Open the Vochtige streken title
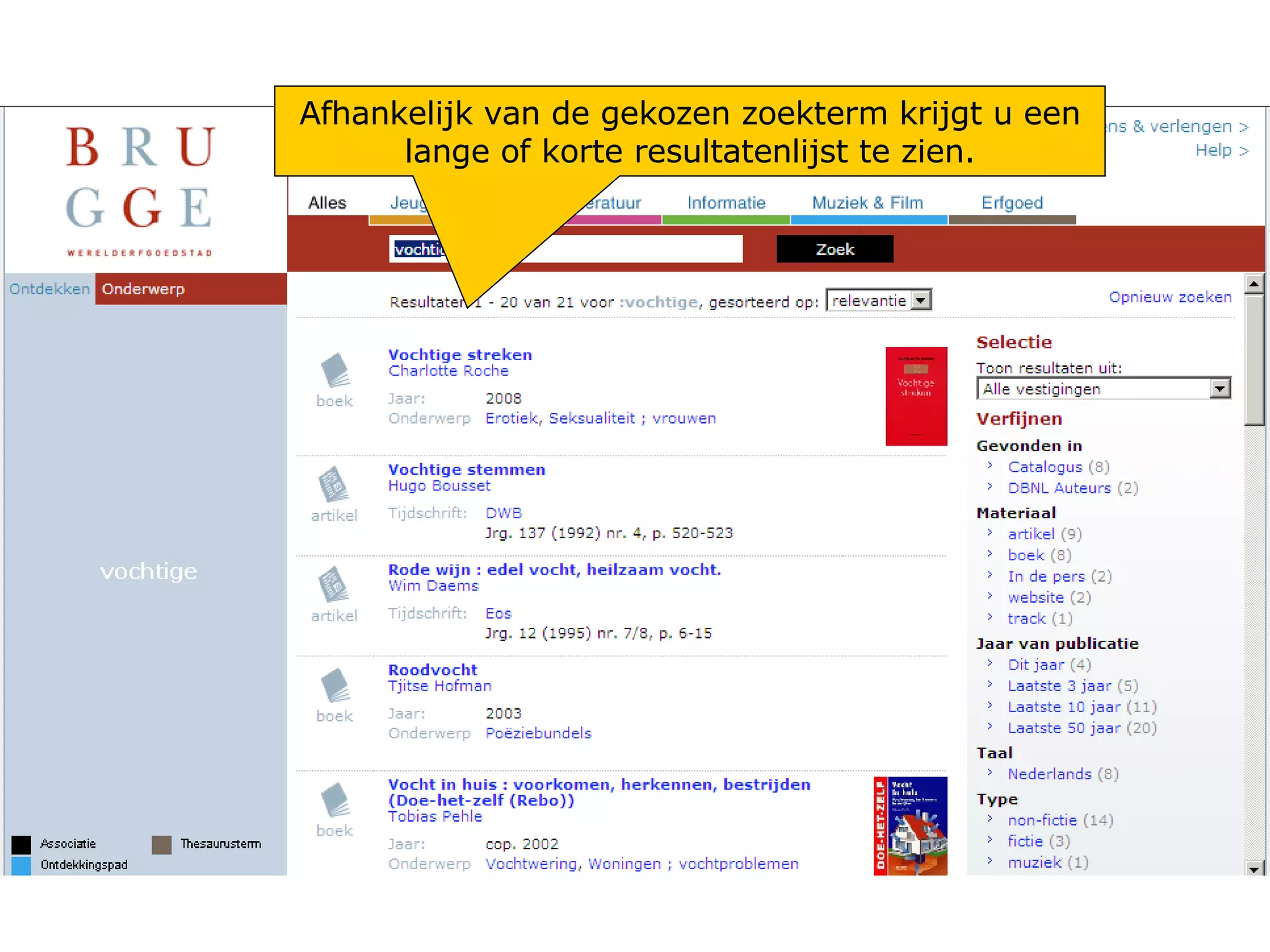The width and height of the screenshot is (1270, 952). pos(460,355)
